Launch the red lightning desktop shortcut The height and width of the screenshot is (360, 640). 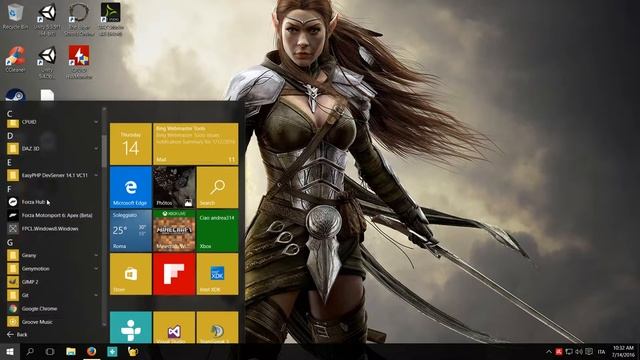79,61
